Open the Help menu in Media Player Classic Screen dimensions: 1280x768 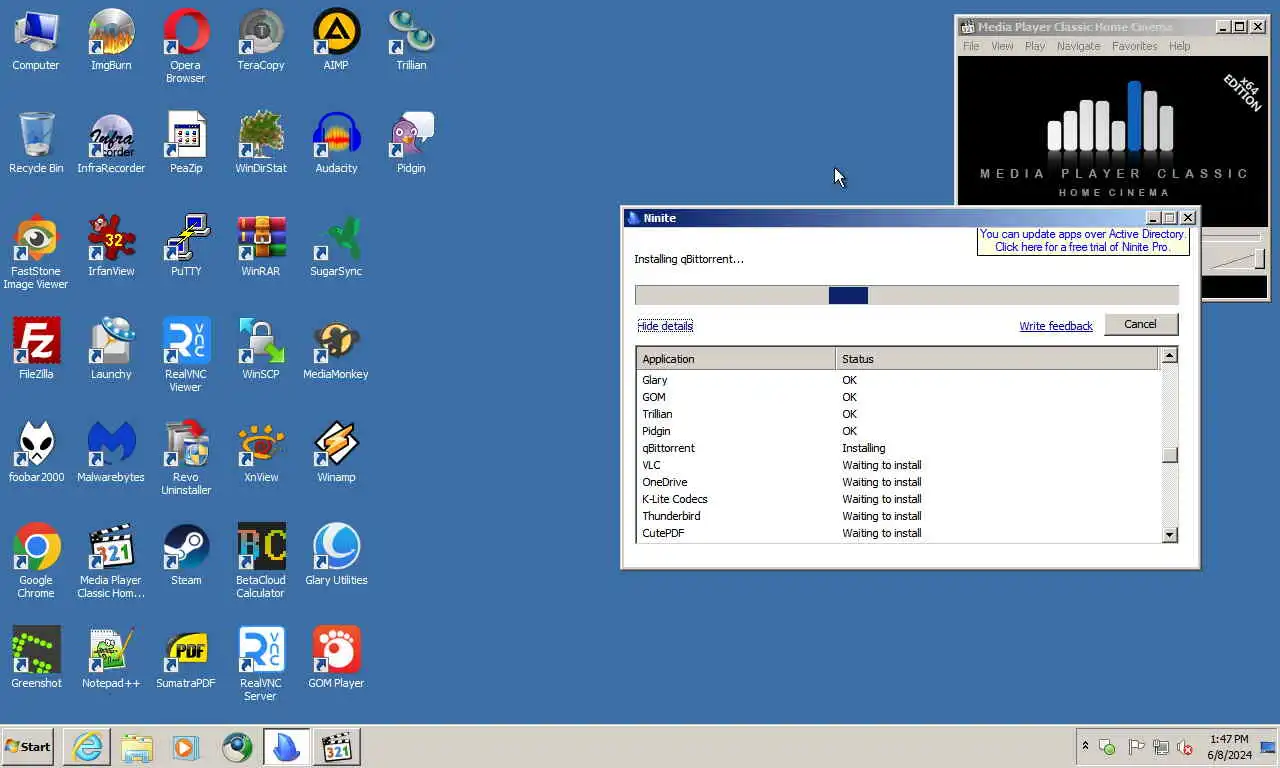pos(1180,46)
